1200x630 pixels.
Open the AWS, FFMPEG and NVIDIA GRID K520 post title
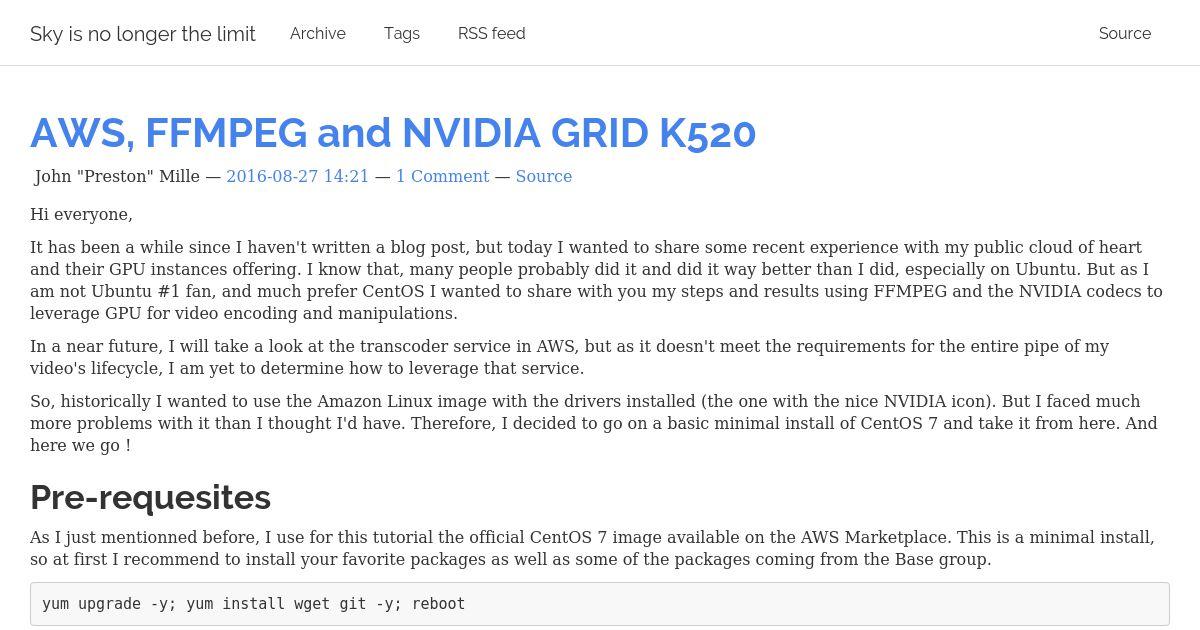click(393, 132)
